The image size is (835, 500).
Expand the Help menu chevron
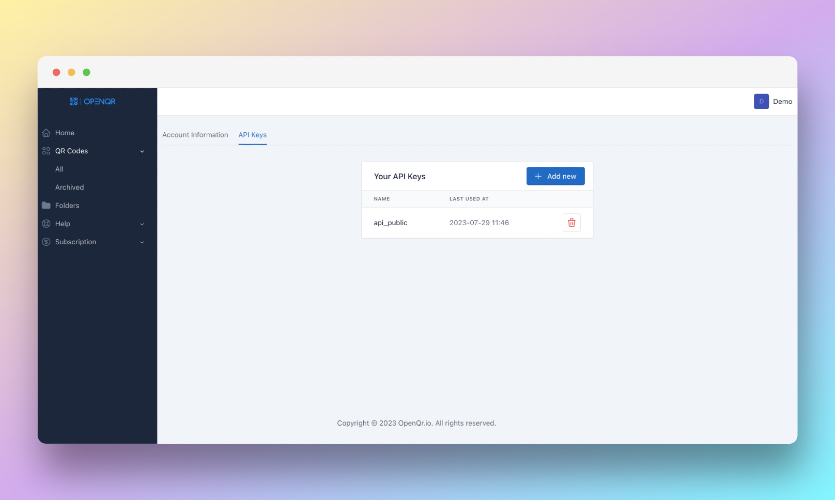pyautogui.click(x=142, y=224)
